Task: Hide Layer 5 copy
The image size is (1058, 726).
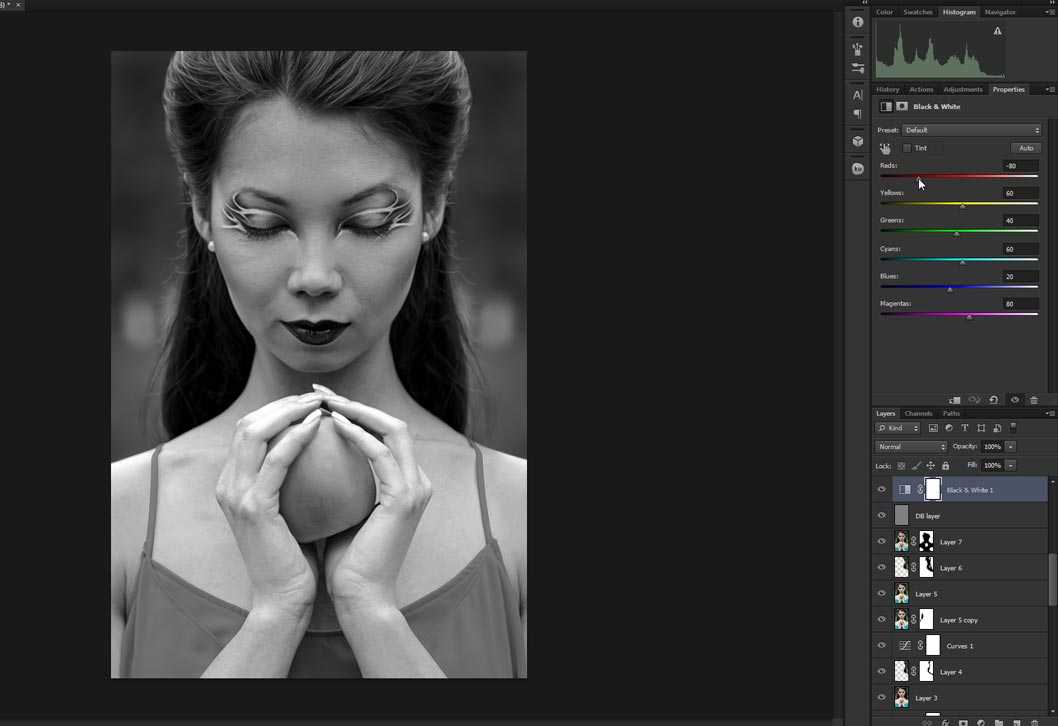Action: (882, 619)
